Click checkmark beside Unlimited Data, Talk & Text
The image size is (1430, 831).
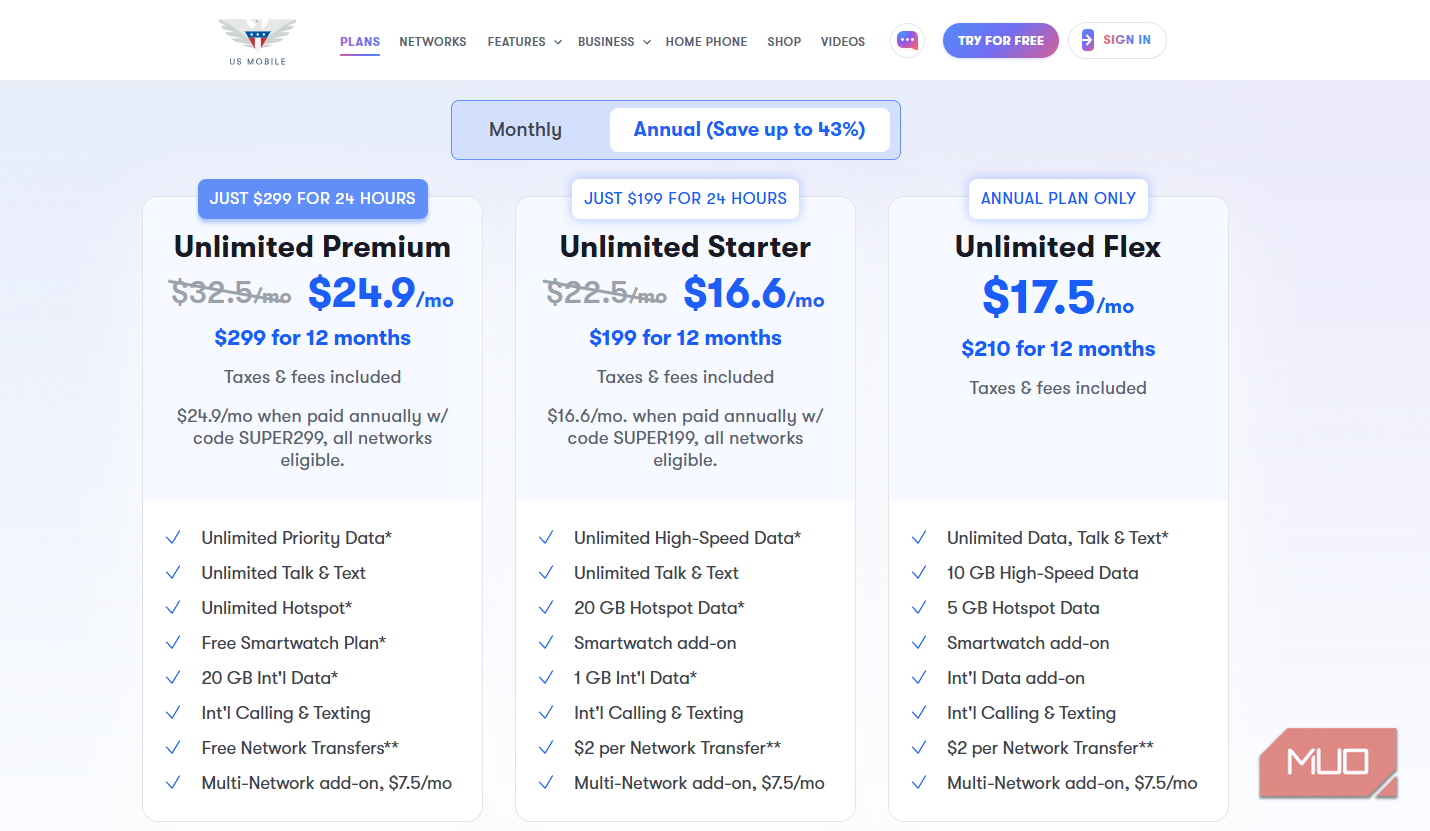(x=919, y=538)
